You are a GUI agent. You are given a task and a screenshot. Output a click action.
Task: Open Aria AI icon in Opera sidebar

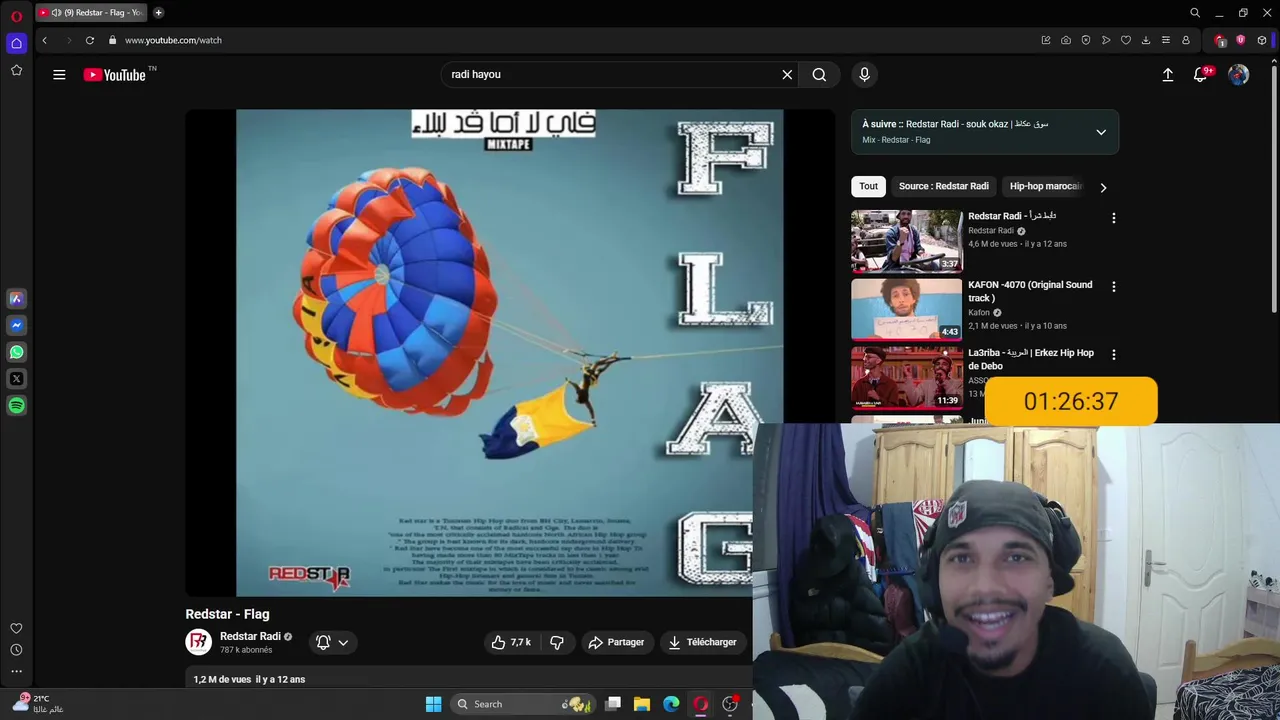[x=16, y=298]
